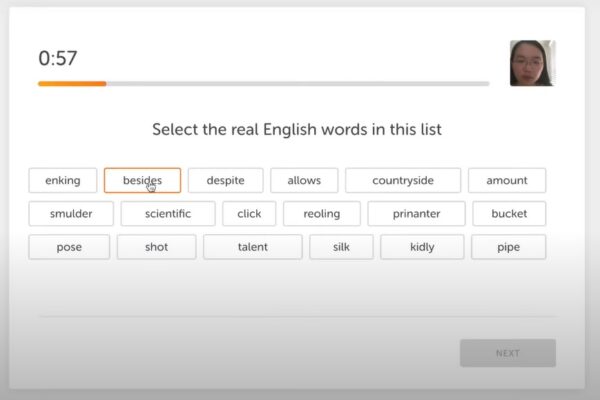Select the word "pipe"
Image resolution: width=600 pixels, height=400 pixels.
pyautogui.click(x=509, y=247)
